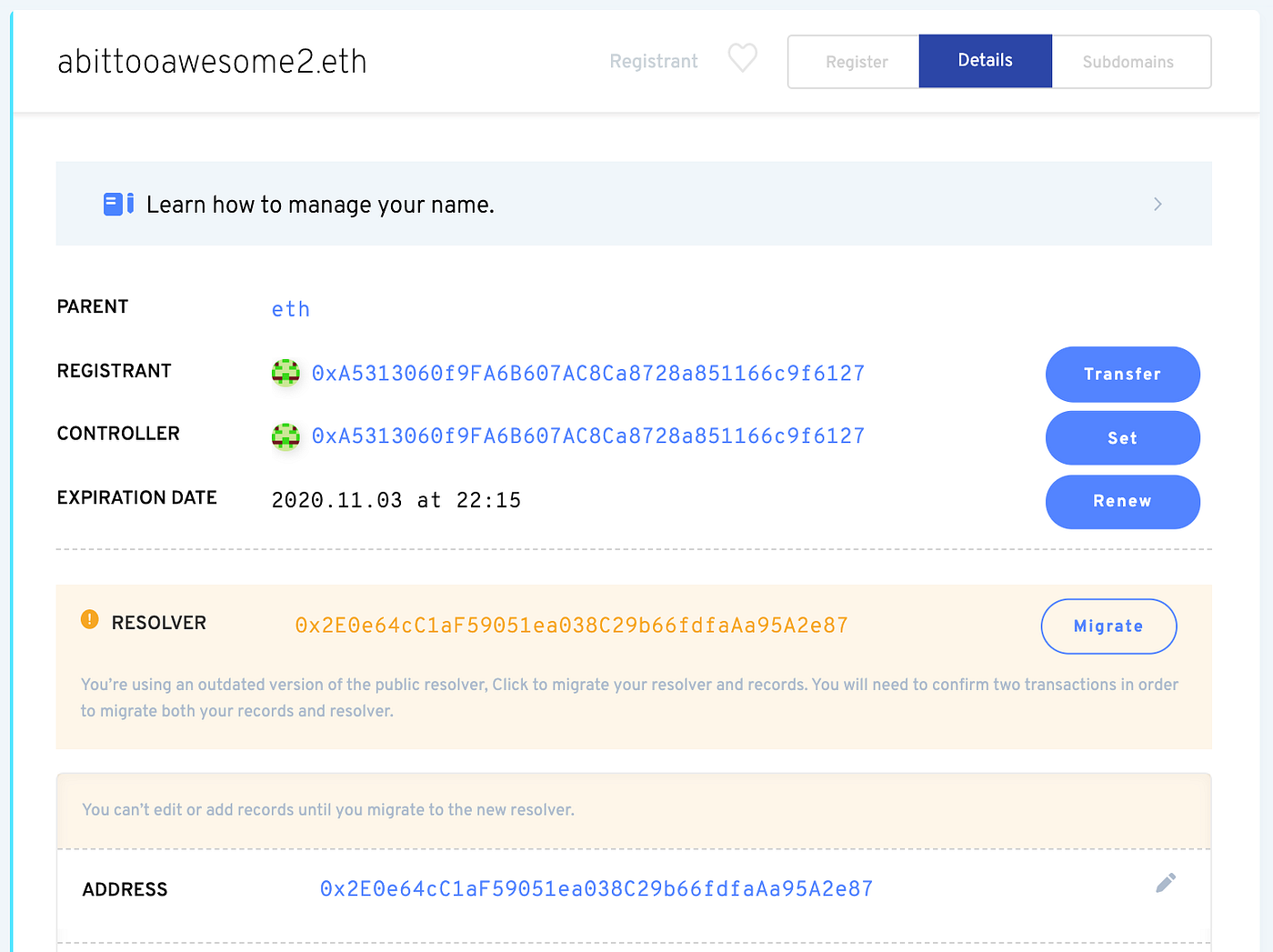Click the controller address identicon avatar
This screenshot has width=1273, height=952.
(286, 436)
